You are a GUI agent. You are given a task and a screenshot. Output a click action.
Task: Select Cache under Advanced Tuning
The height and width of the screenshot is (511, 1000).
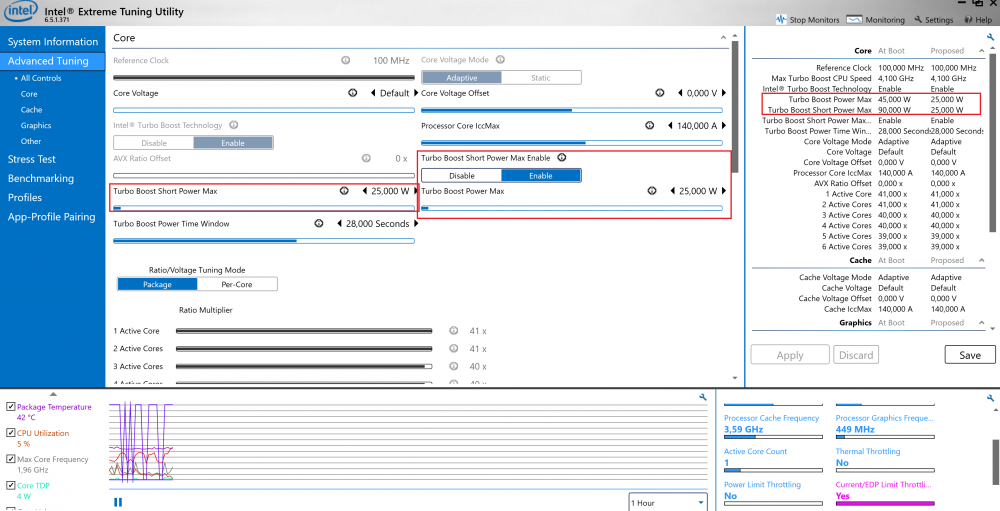(x=31, y=110)
